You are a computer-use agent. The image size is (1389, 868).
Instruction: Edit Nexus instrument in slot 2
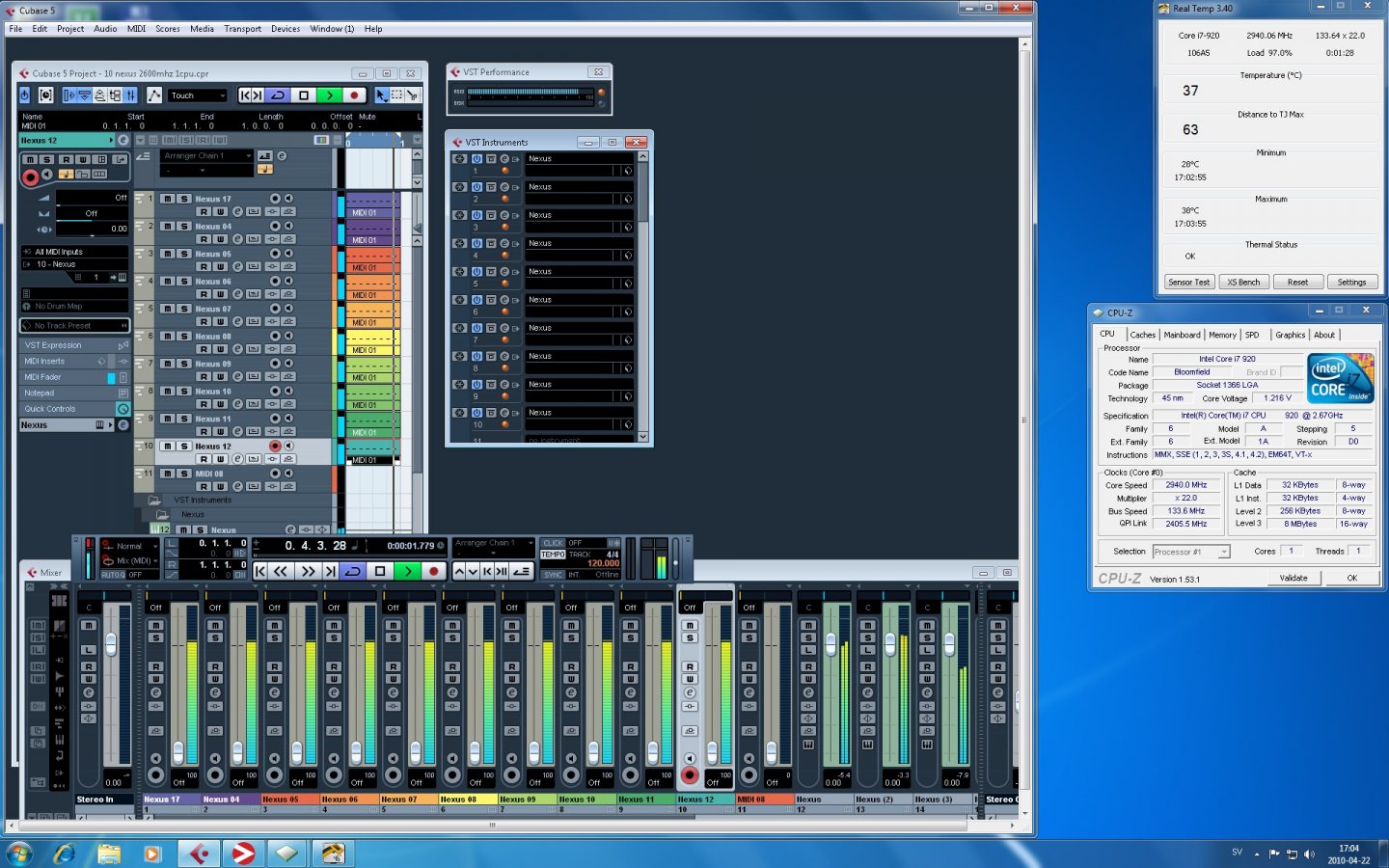(504, 187)
